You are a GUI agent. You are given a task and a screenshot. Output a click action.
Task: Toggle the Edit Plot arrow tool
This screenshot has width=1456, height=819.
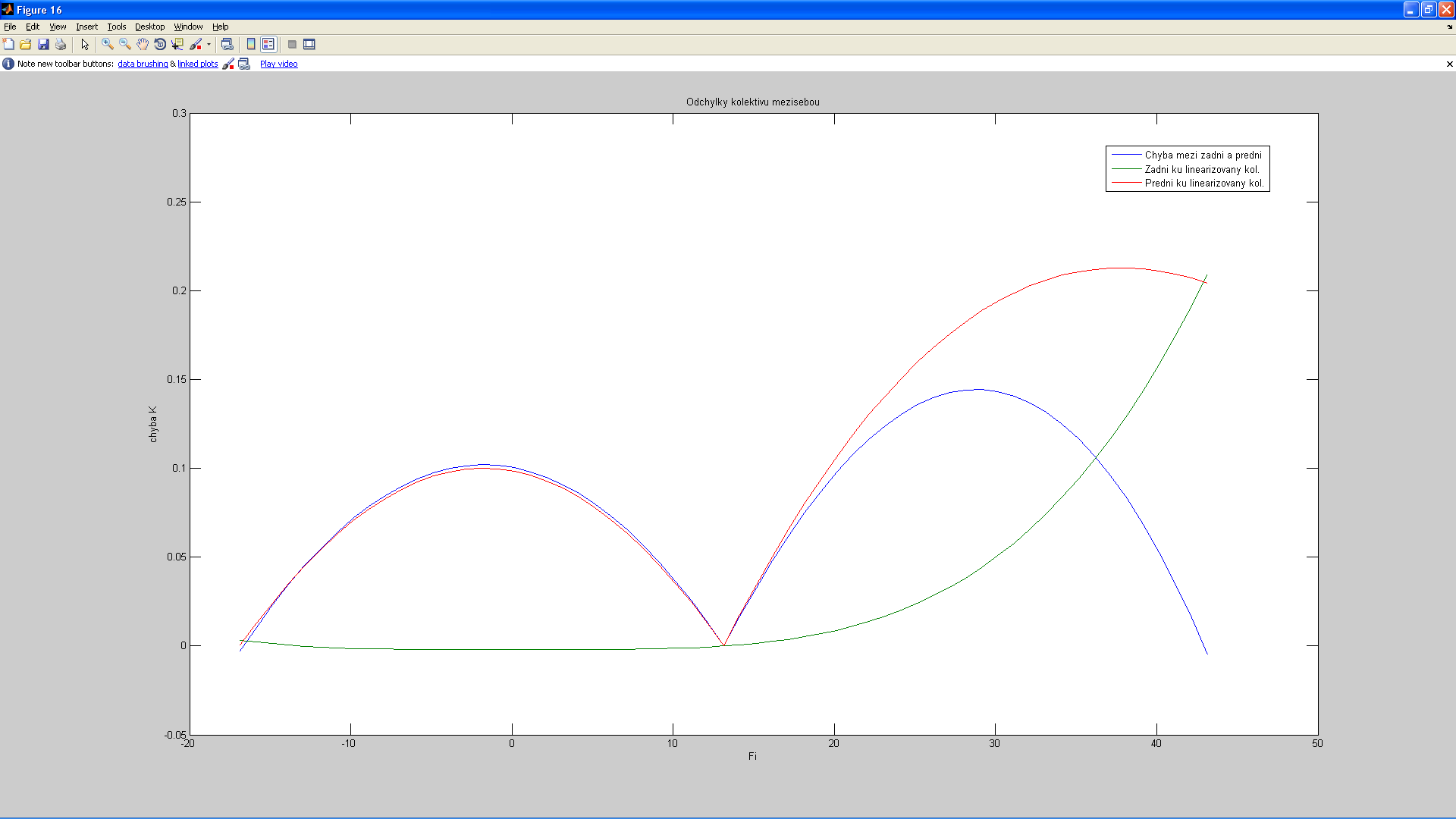tap(85, 44)
